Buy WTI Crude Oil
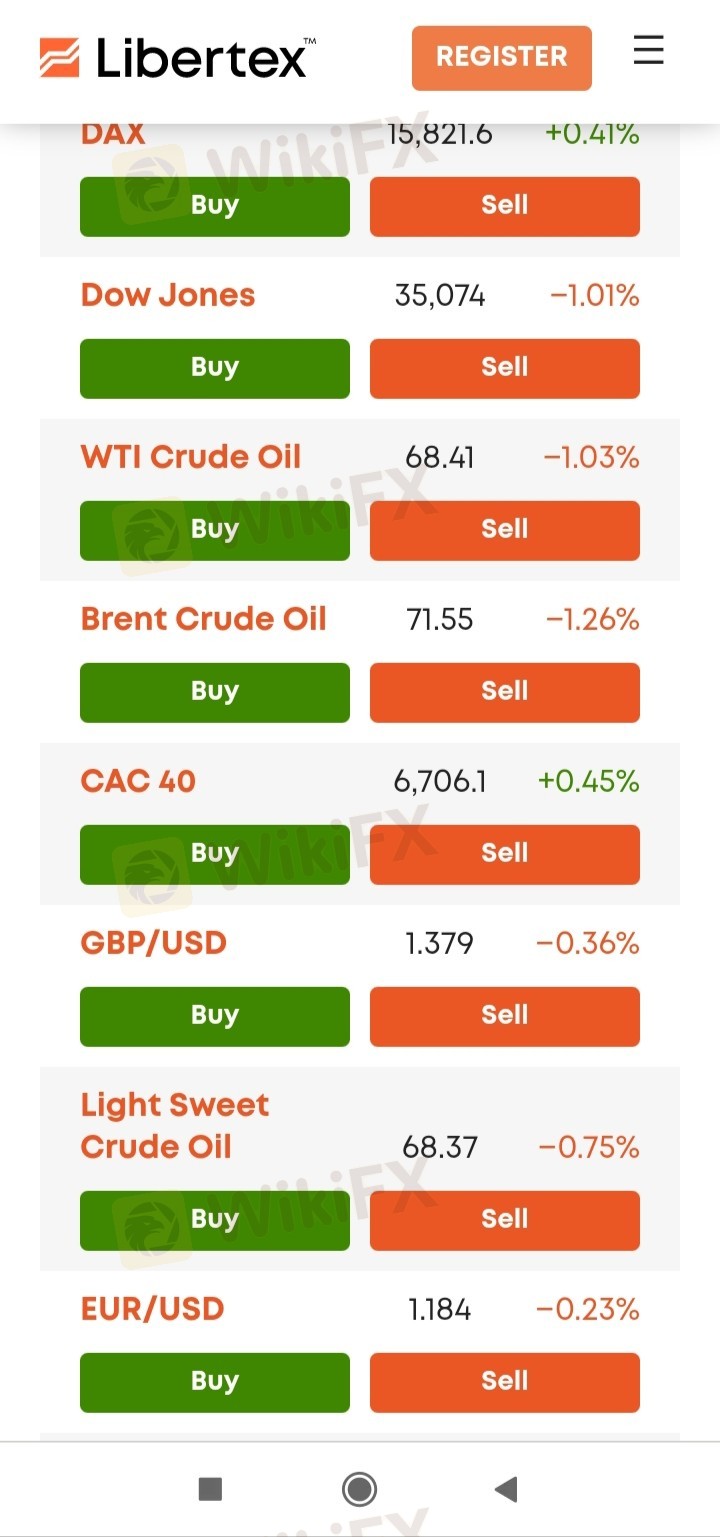 tap(215, 530)
